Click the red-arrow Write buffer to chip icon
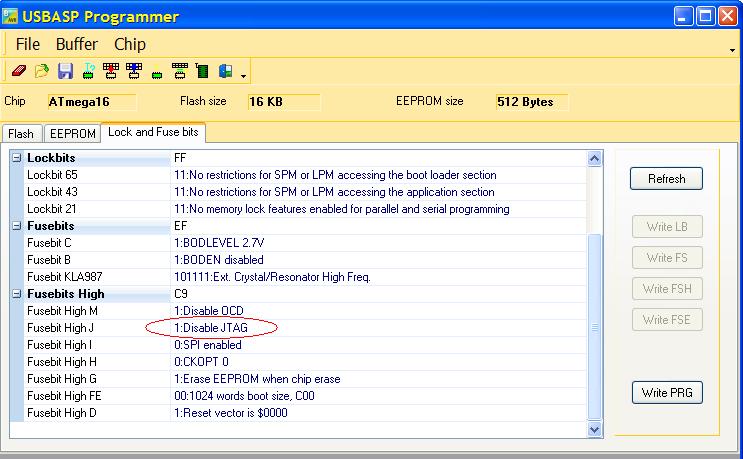 (x=111, y=71)
